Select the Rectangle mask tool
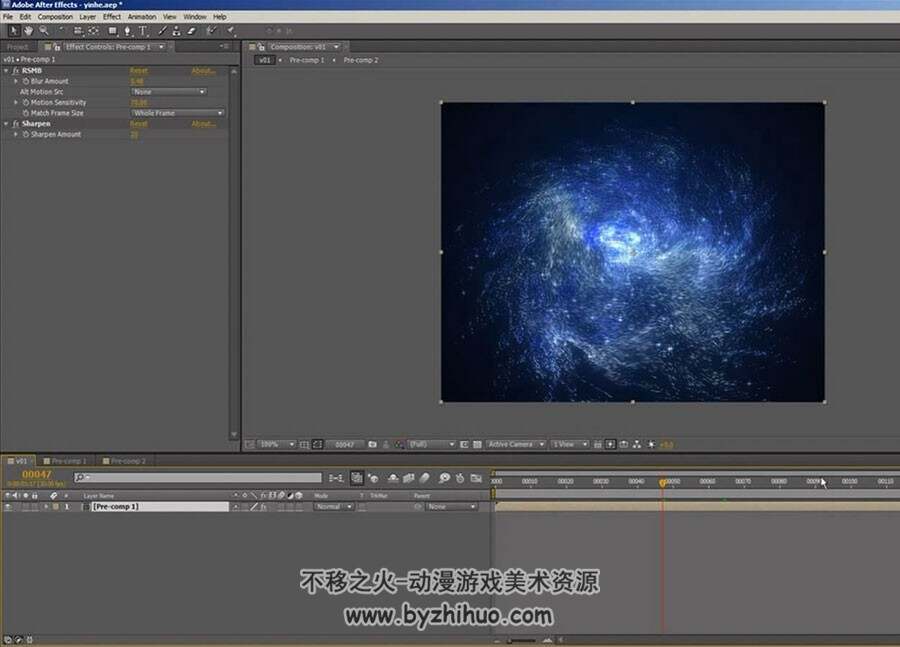Viewport: 900px width, 647px height. coord(112,30)
